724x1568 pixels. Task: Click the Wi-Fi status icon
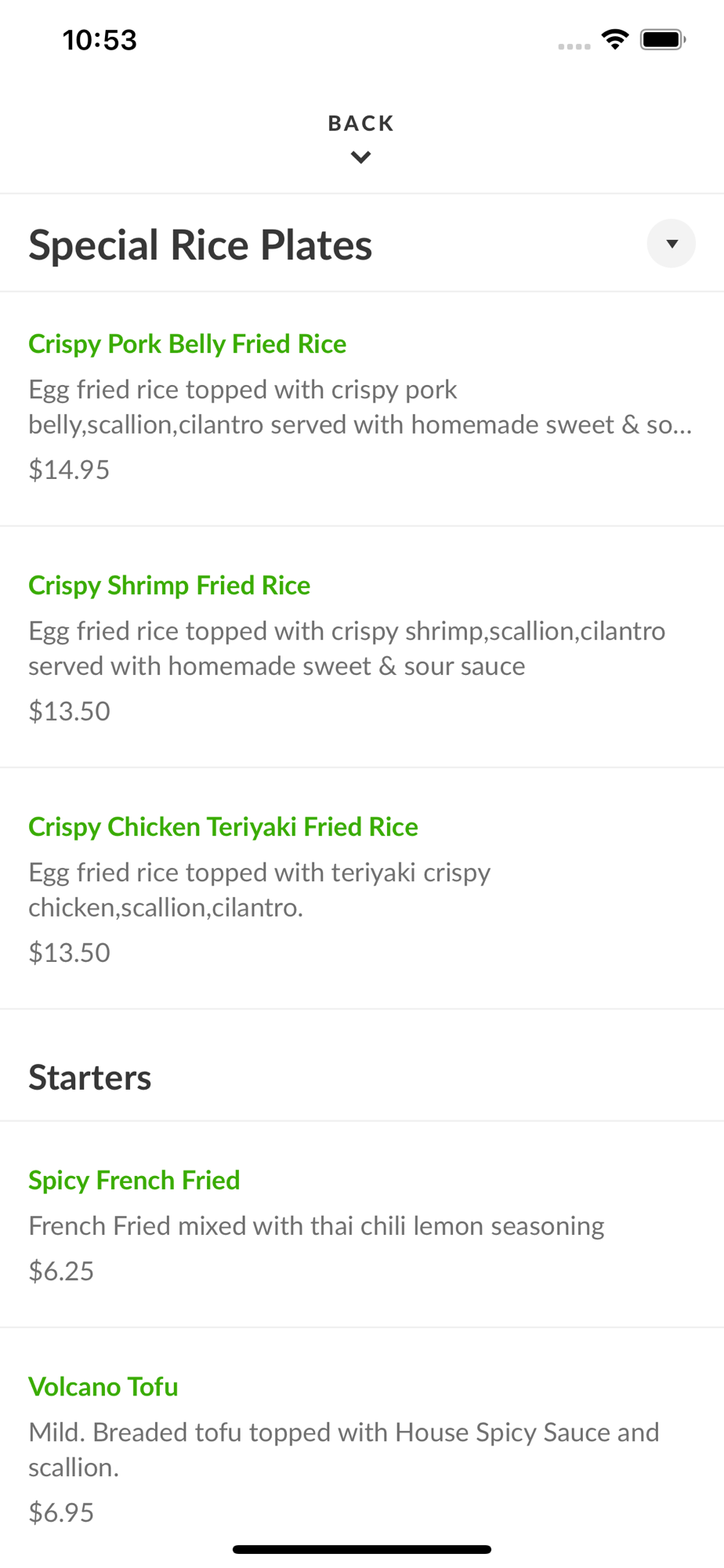point(615,39)
